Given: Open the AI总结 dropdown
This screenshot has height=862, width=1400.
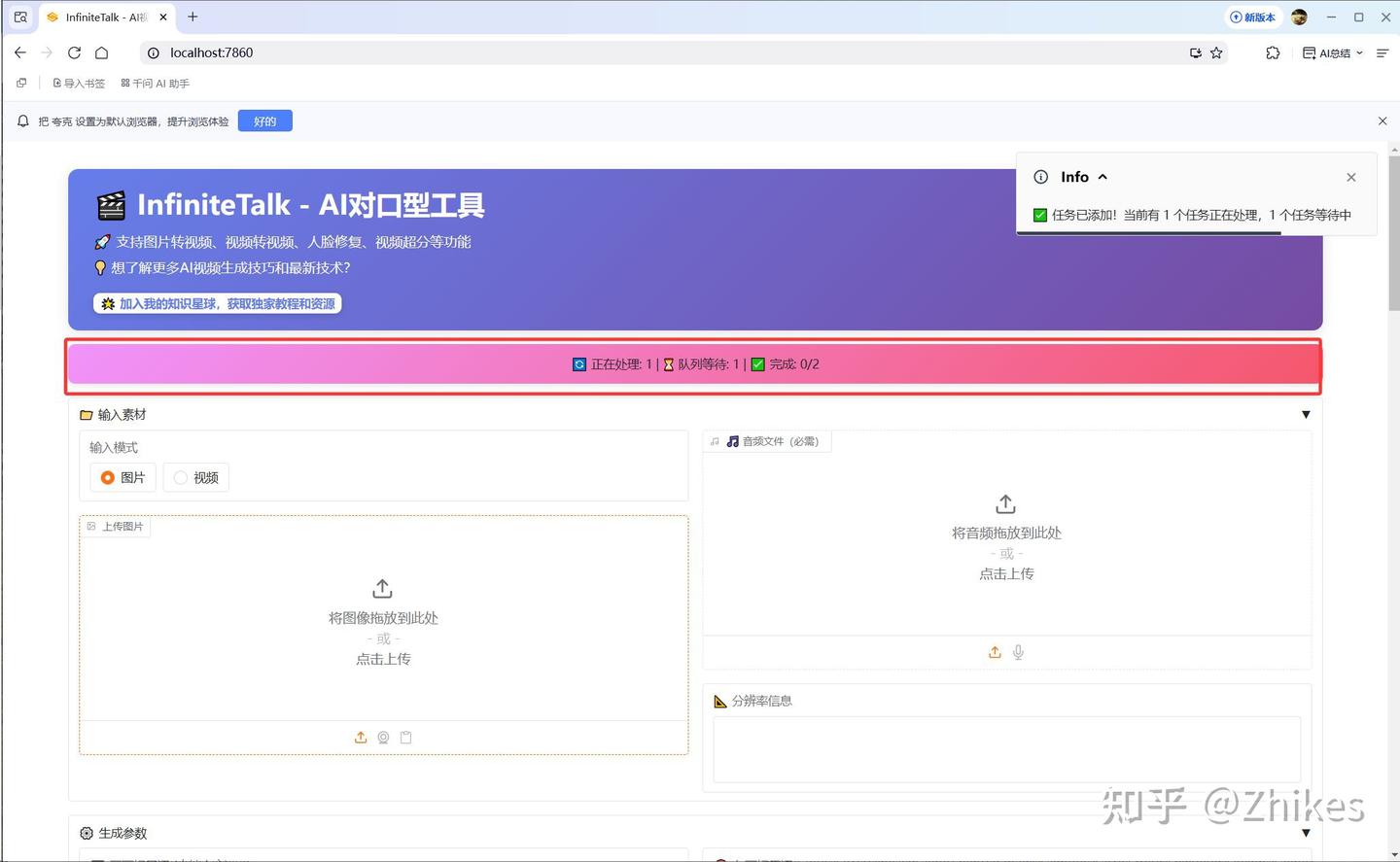Looking at the screenshot, I should [1333, 52].
